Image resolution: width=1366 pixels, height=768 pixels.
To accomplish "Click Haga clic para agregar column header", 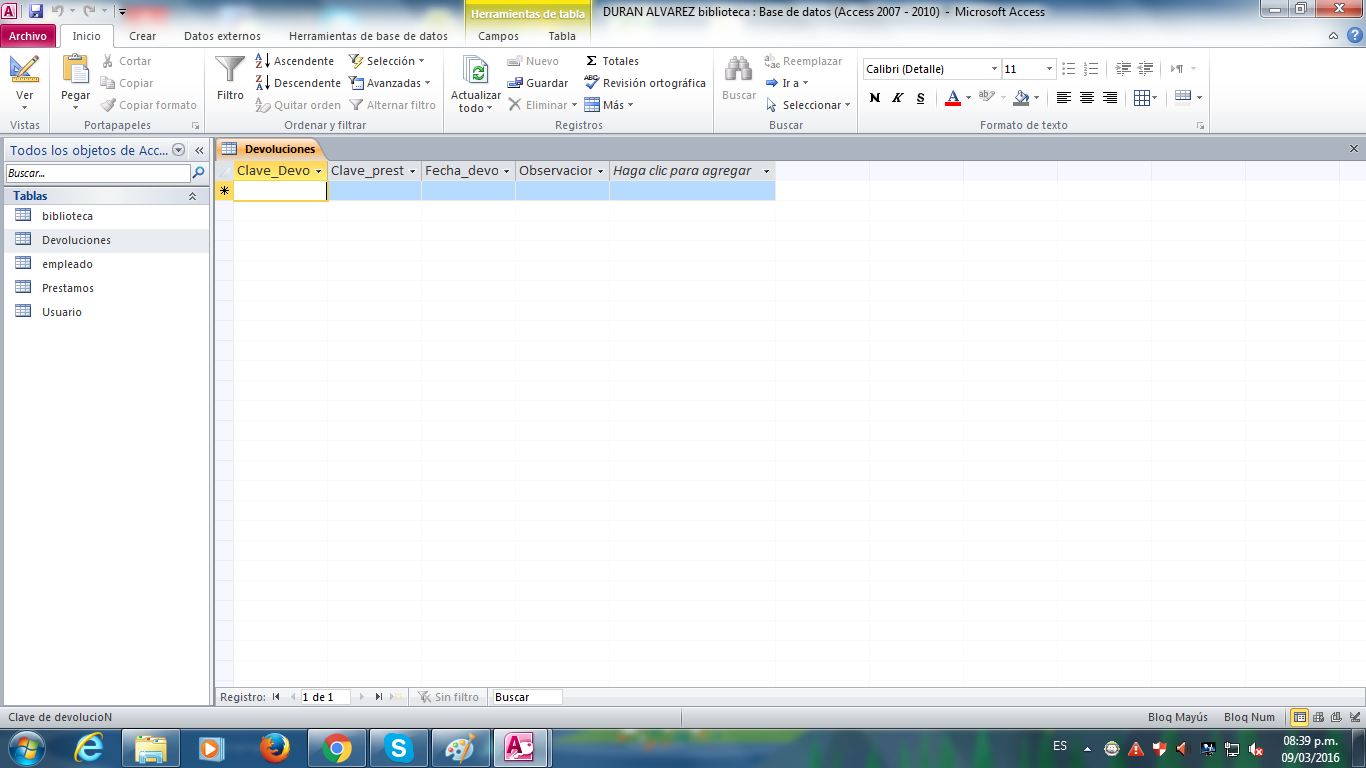I will point(682,171).
